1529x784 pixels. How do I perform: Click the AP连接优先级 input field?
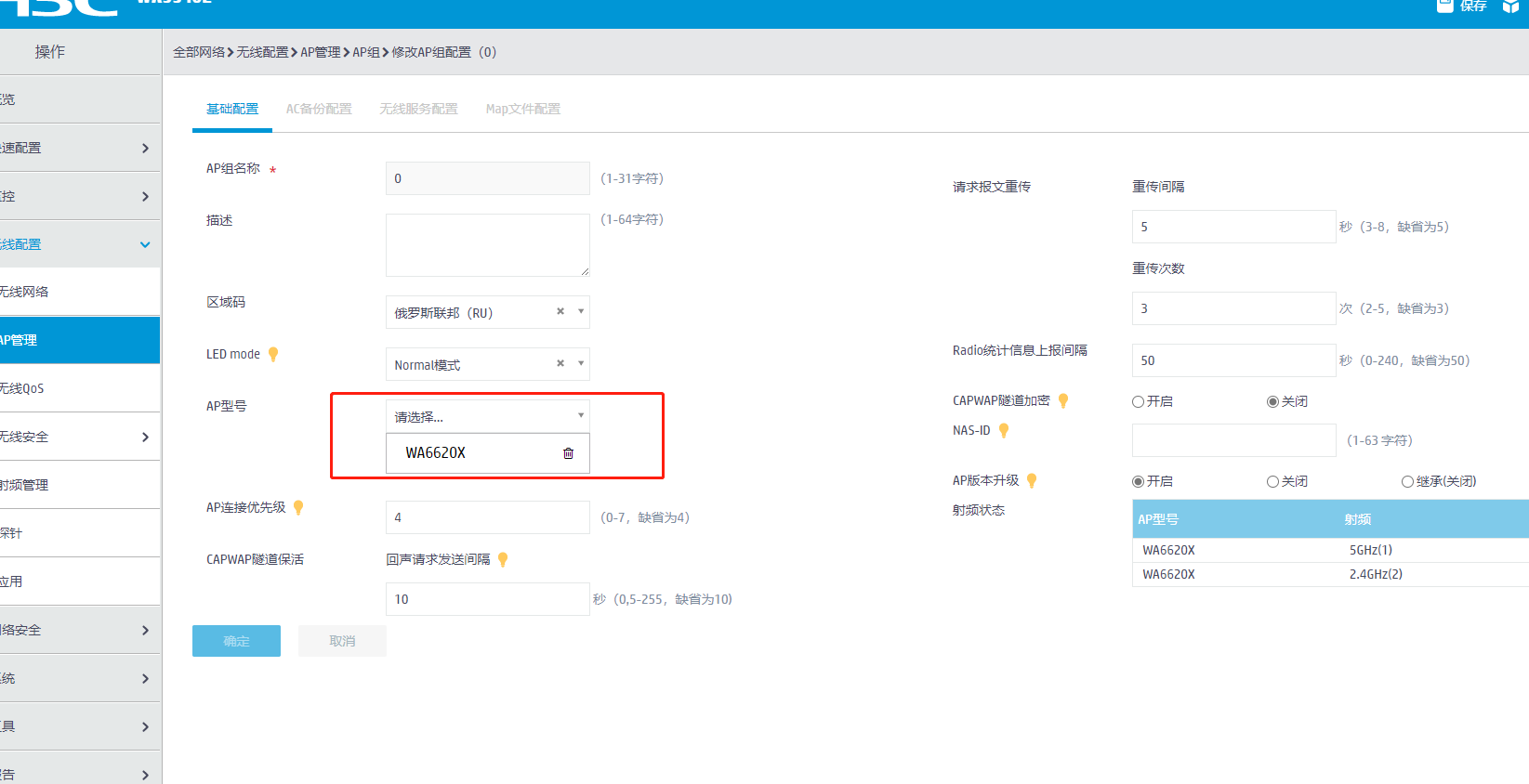coord(488,517)
